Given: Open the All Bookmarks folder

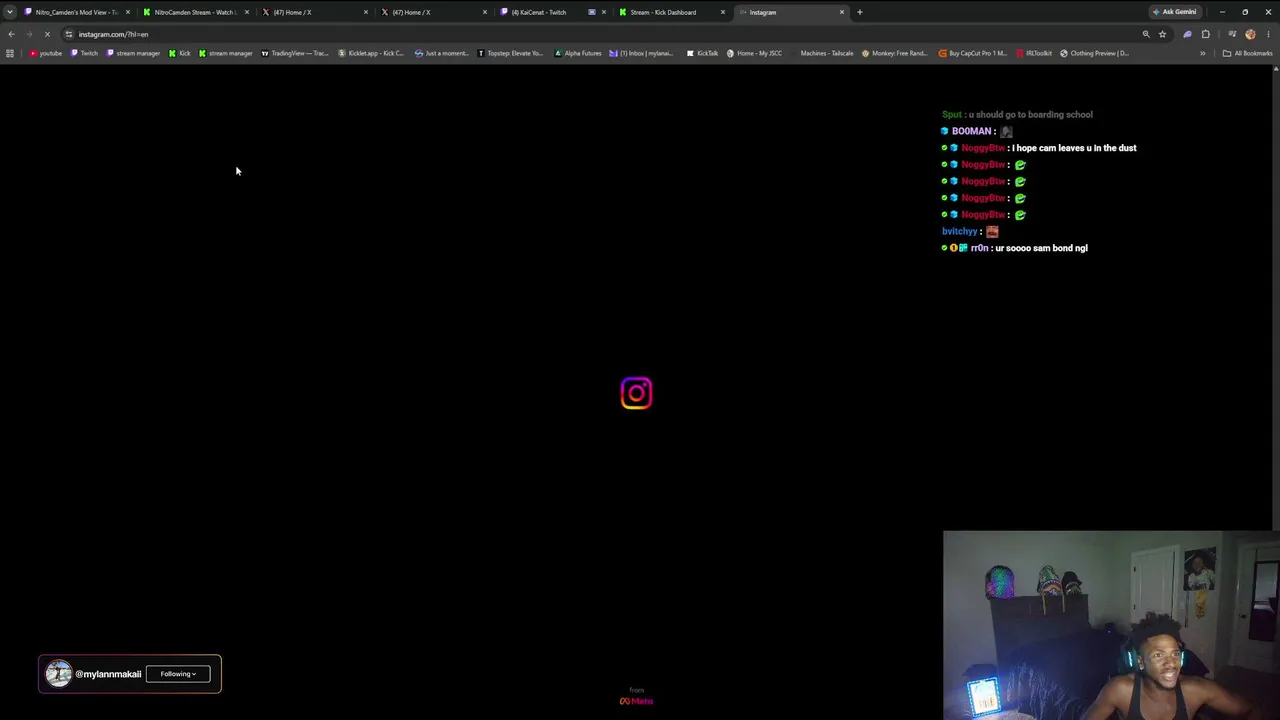Looking at the screenshot, I should point(1247,53).
